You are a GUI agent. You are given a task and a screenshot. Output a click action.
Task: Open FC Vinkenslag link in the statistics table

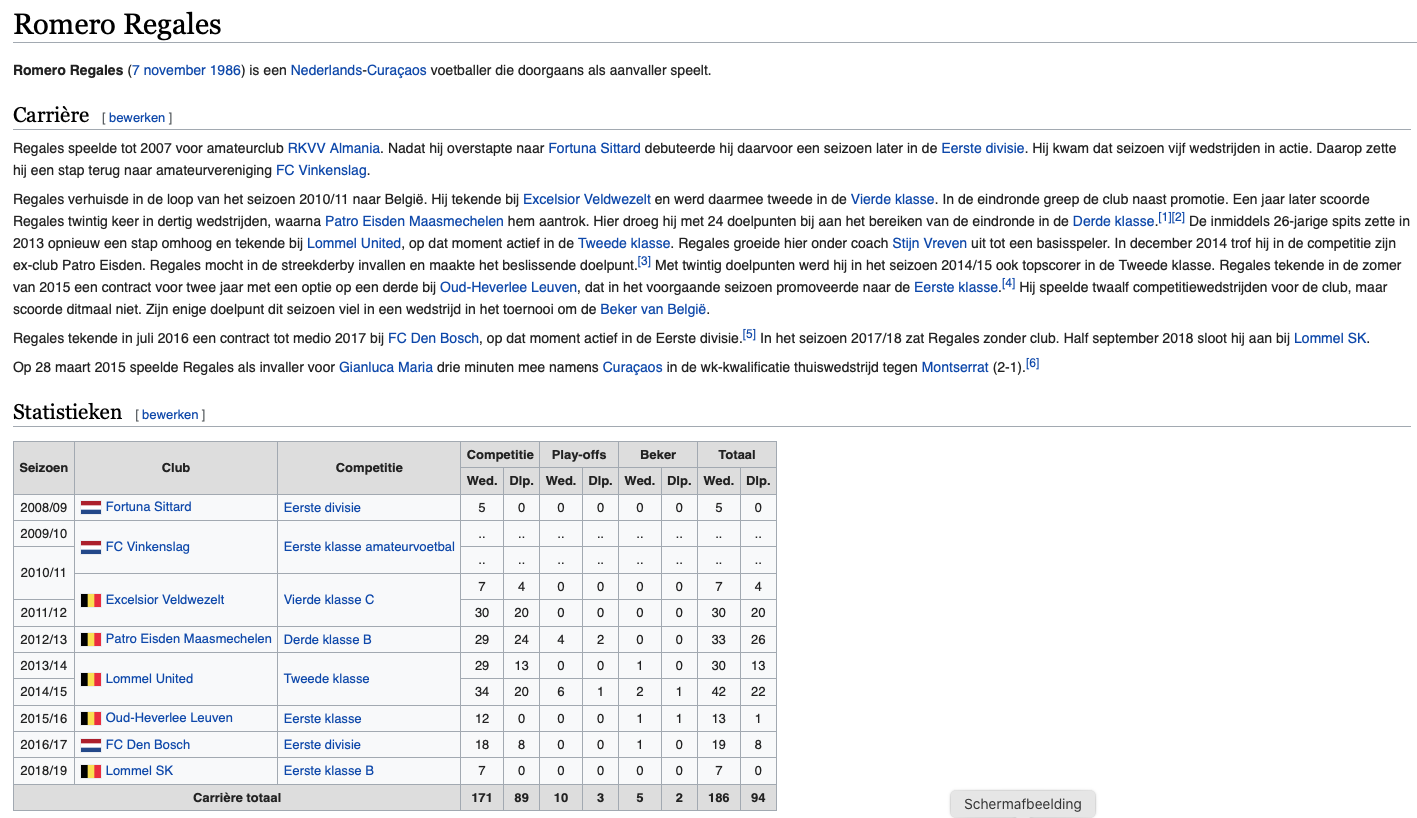click(148, 547)
